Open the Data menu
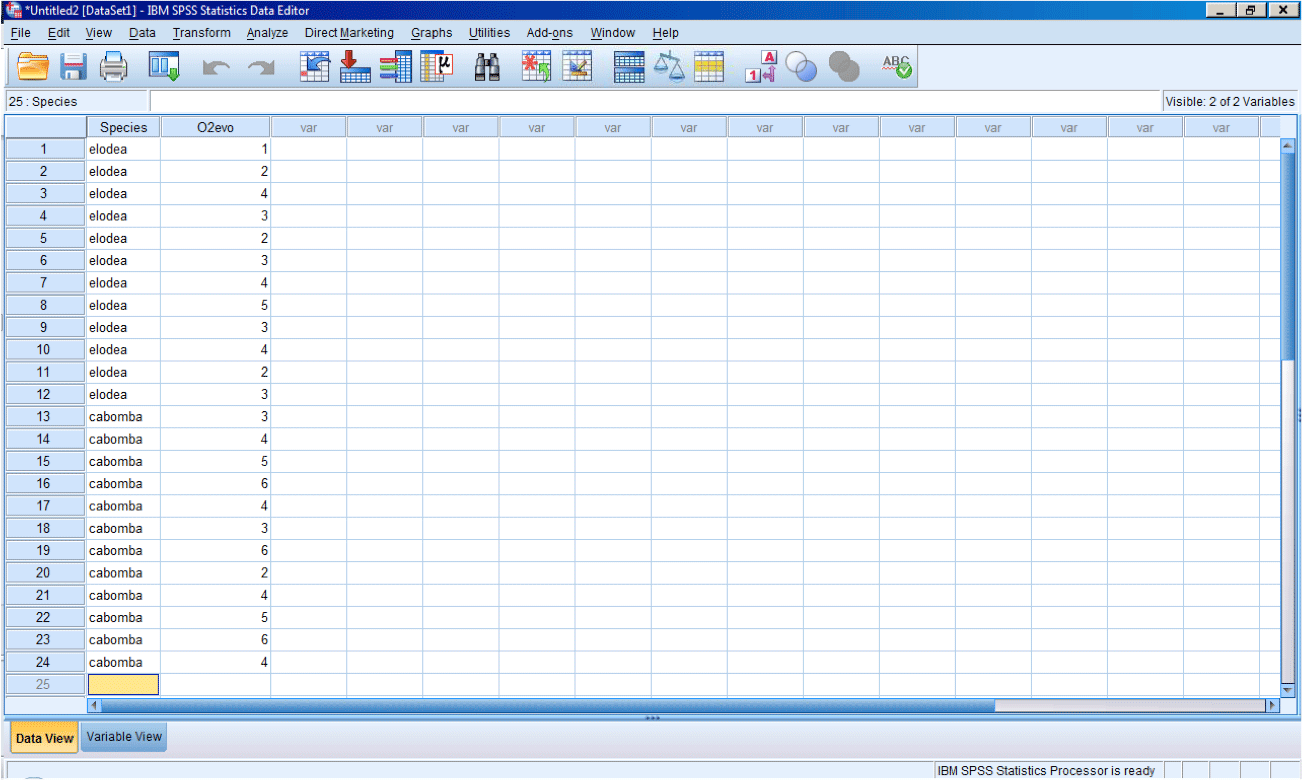 click(x=142, y=33)
